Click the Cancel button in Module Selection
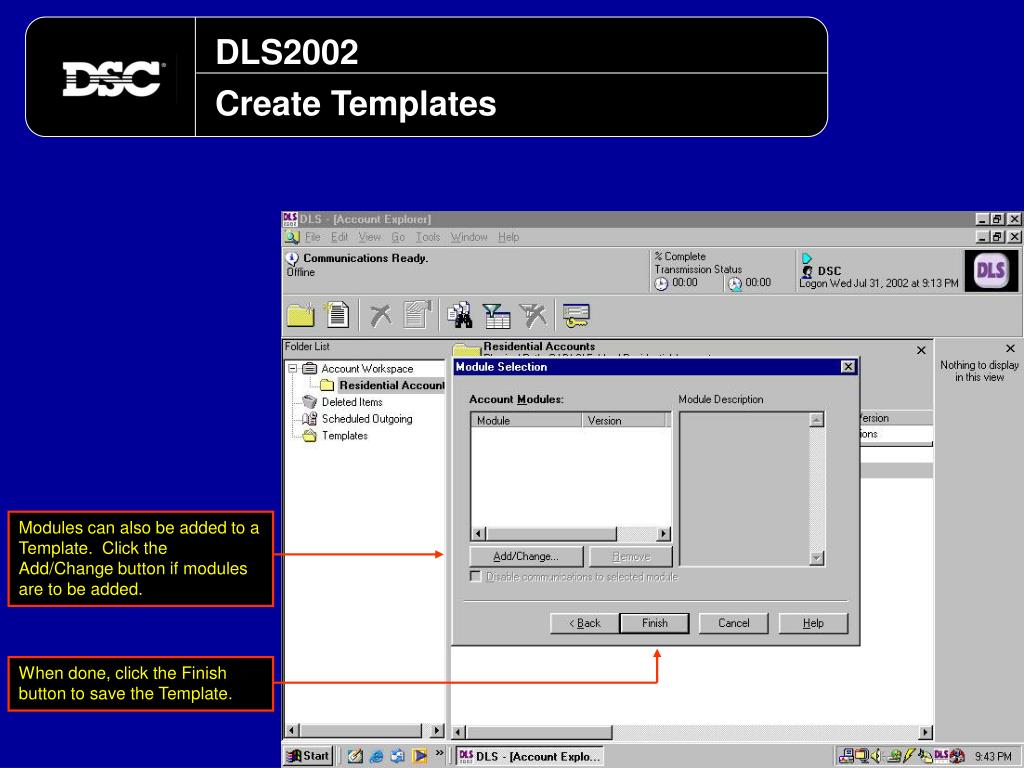This screenshot has height=768, width=1024. coord(733,623)
